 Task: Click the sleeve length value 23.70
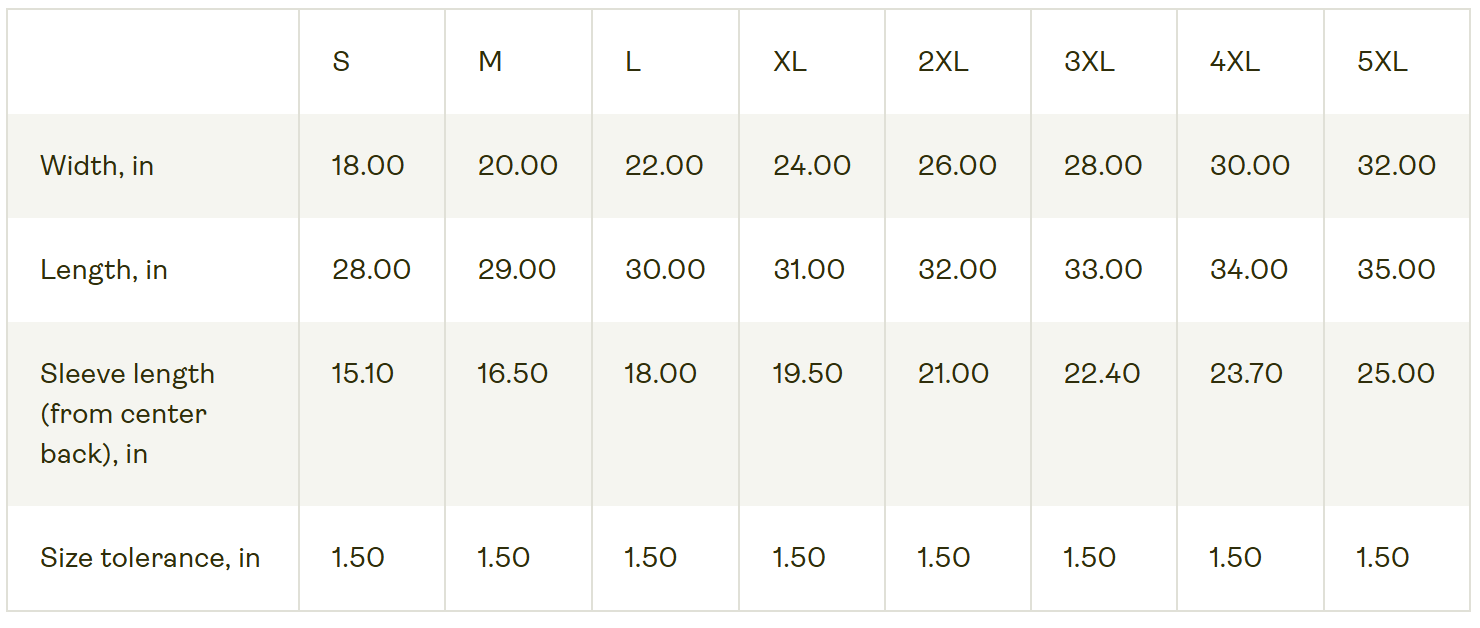pyautogui.click(x=1246, y=374)
